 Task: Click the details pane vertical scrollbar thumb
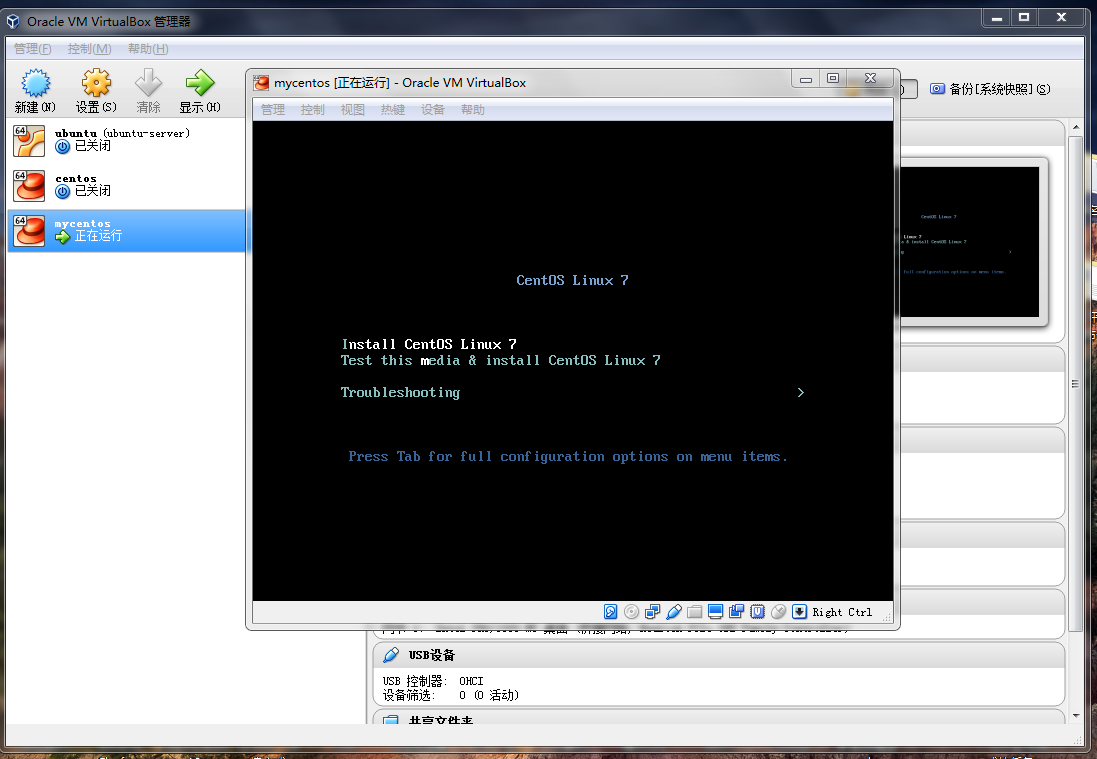pos(1076,383)
